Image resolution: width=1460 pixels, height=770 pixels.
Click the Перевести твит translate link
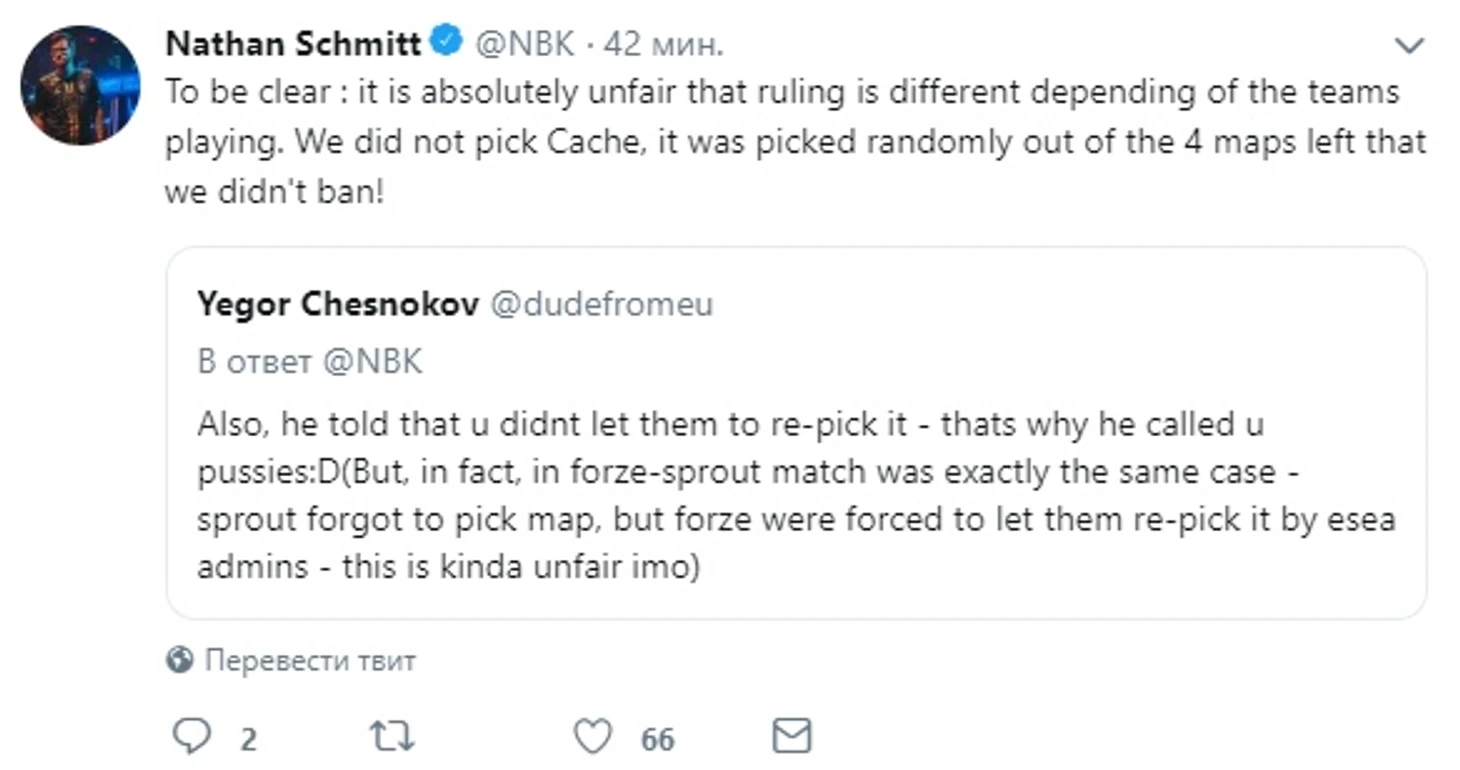(x=310, y=660)
